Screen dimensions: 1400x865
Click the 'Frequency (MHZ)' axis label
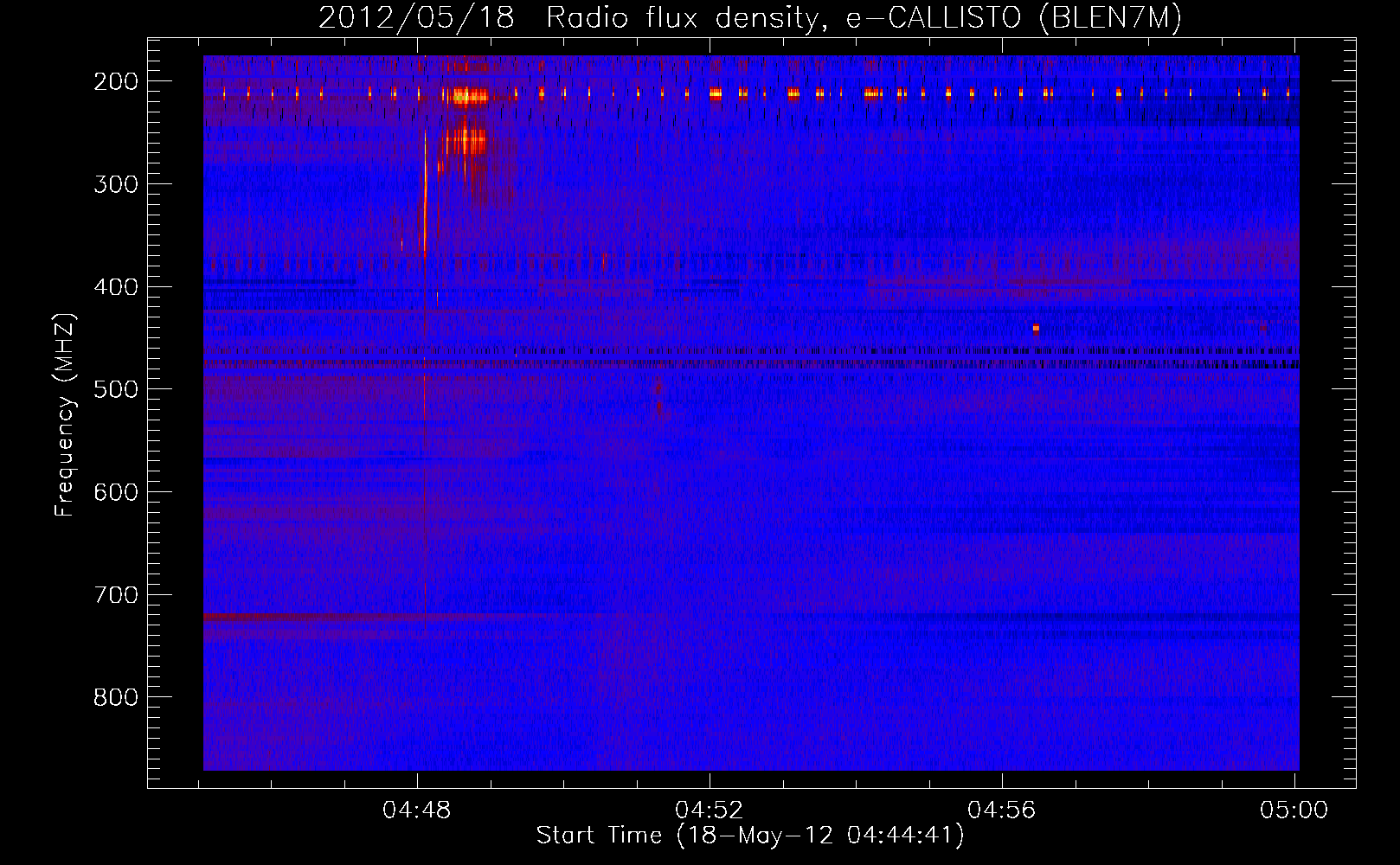point(66,414)
